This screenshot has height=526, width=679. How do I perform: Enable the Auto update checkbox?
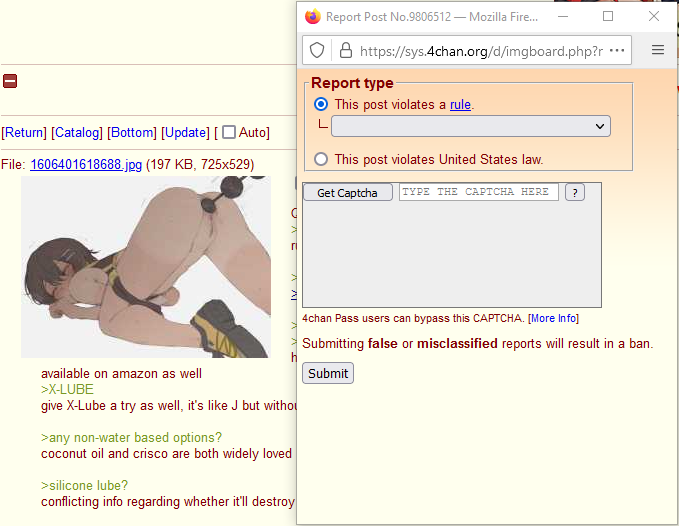tap(229, 132)
